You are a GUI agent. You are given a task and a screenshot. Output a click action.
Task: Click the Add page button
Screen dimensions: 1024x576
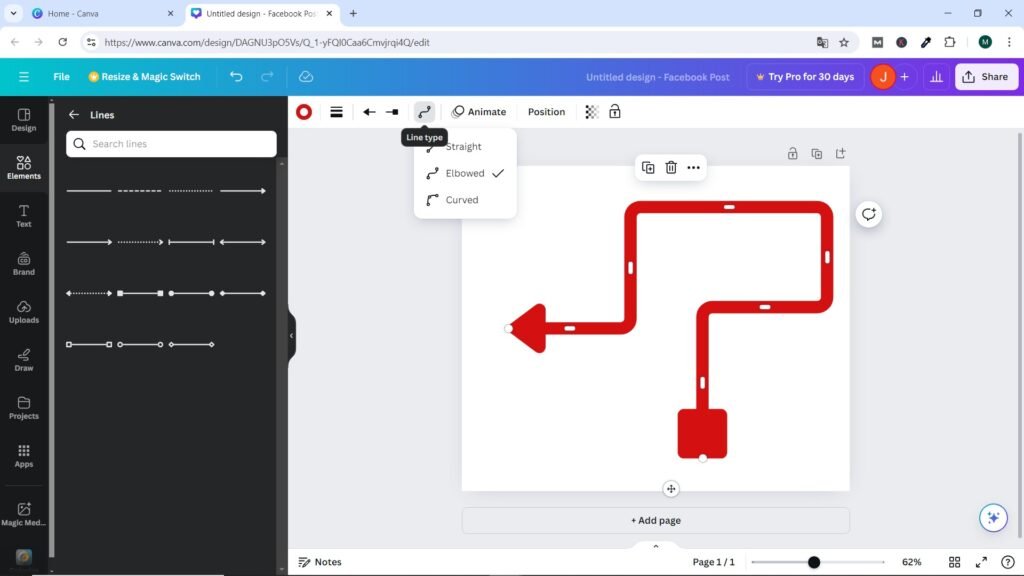(x=655, y=520)
